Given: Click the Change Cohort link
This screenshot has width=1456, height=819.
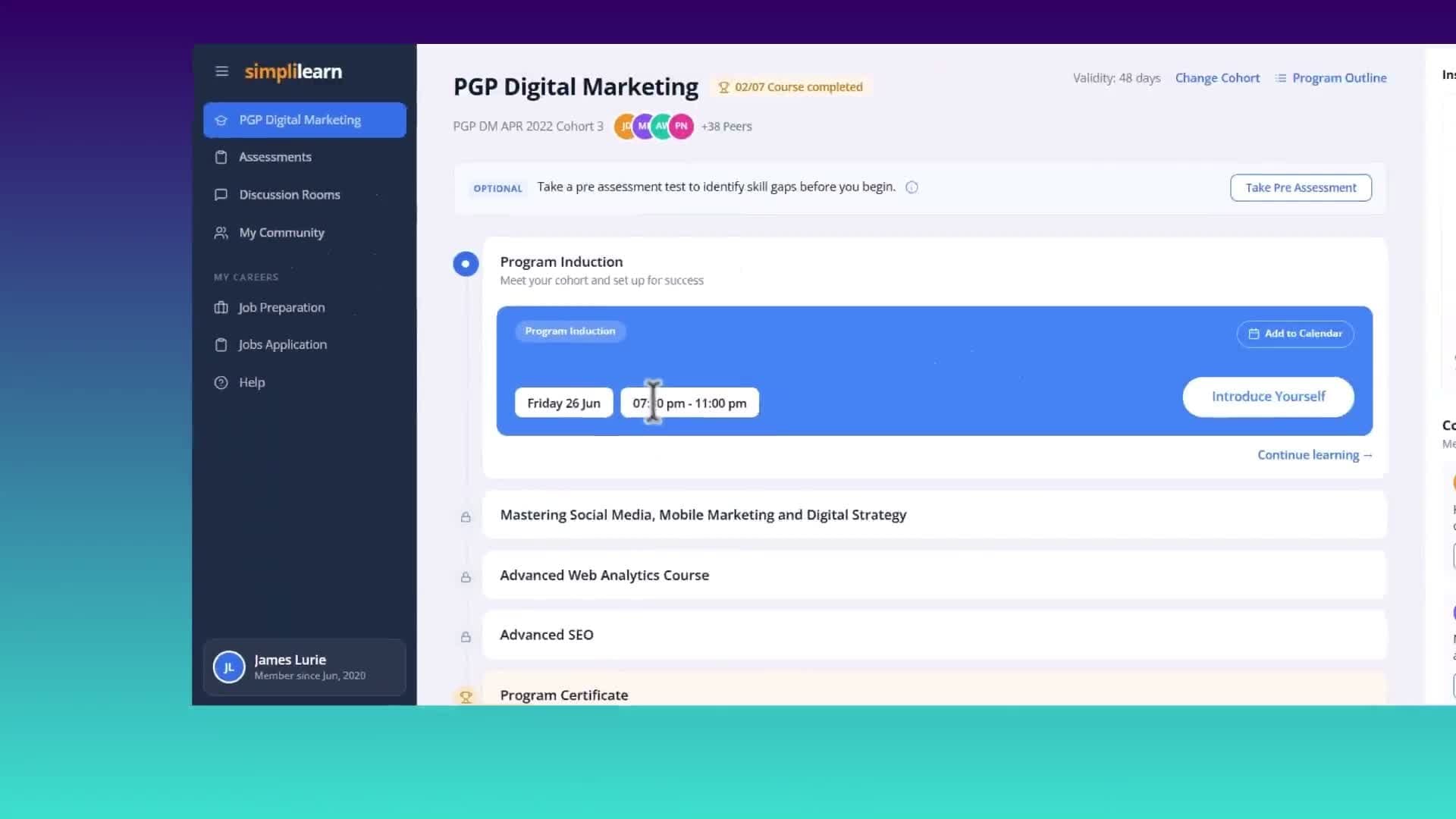Looking at the screenshot, I should click(x=1217, y=78).
